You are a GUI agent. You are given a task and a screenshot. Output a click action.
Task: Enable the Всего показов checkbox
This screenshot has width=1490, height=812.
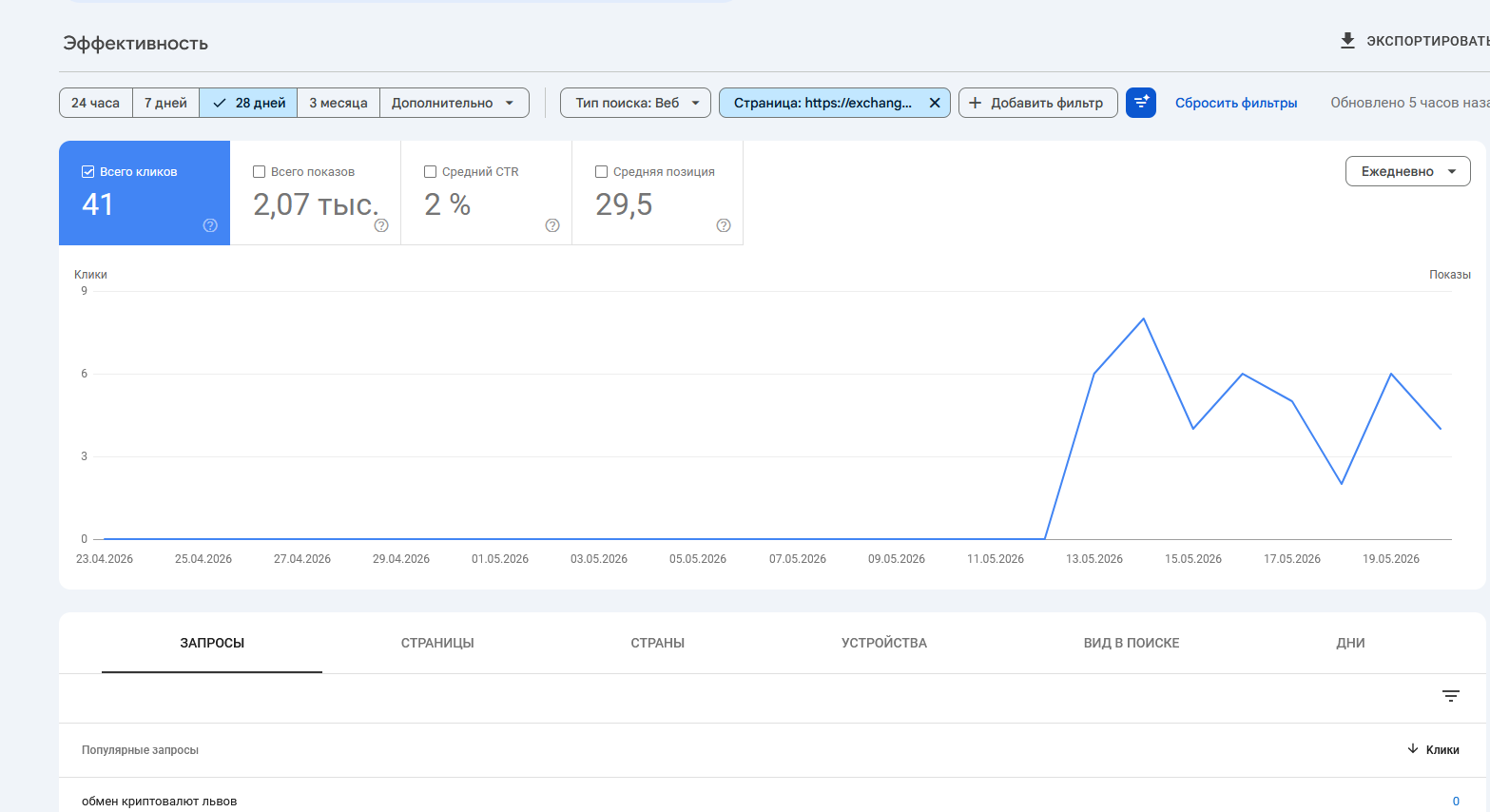(x=259, y=172)
